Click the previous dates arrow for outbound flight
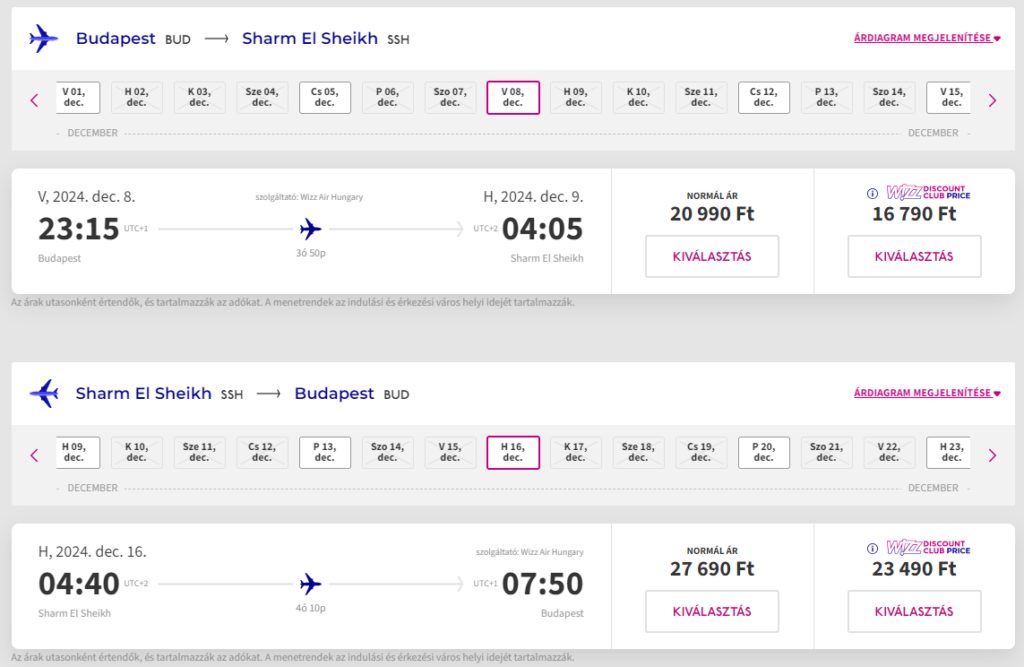Screen dimensions: 1024x667 [x=35, y=101]
